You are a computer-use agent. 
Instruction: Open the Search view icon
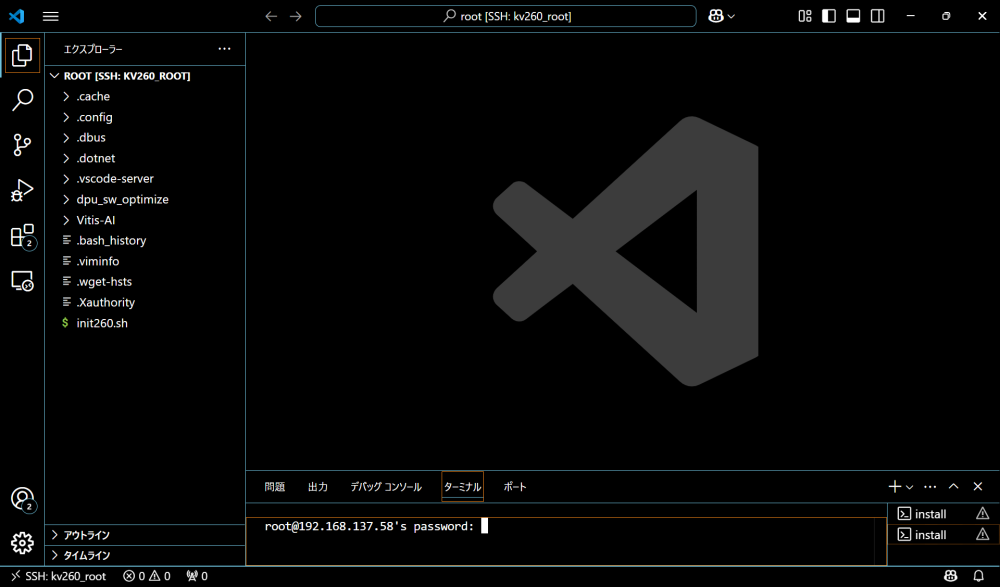(22, 100)
